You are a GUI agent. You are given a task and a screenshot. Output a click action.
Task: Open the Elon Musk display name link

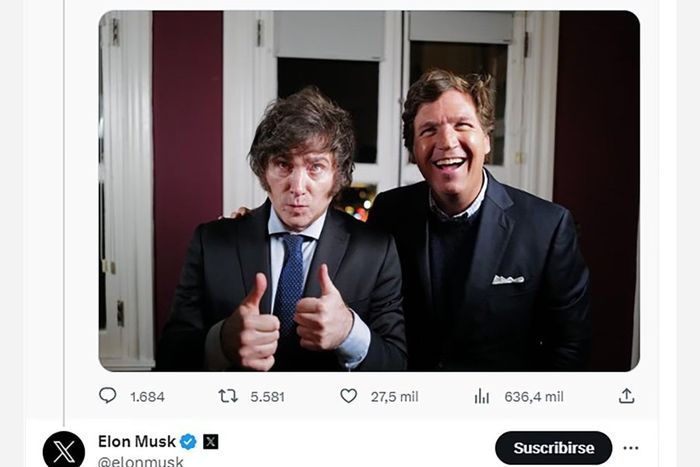click(136, 441)
